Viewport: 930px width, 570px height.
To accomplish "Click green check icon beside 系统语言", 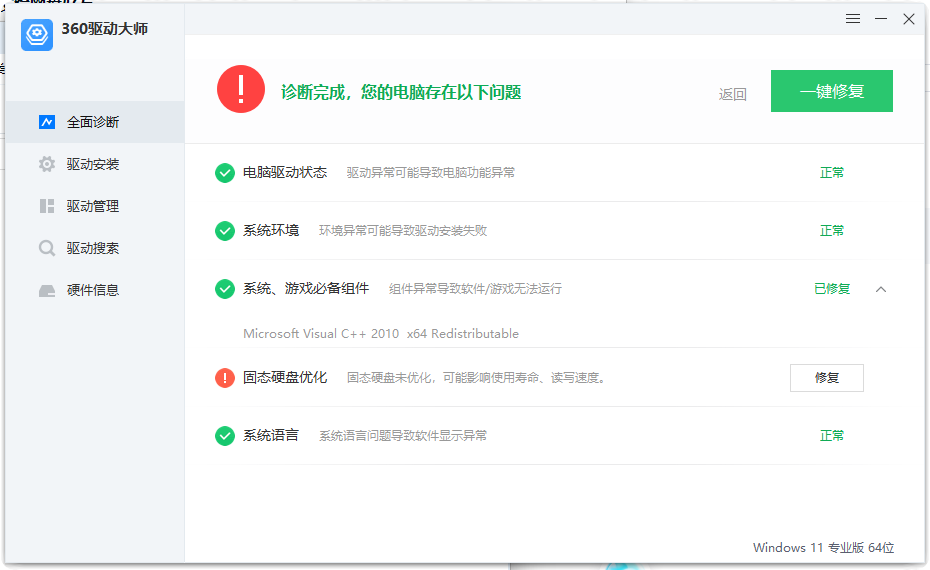I will (225, 436).
